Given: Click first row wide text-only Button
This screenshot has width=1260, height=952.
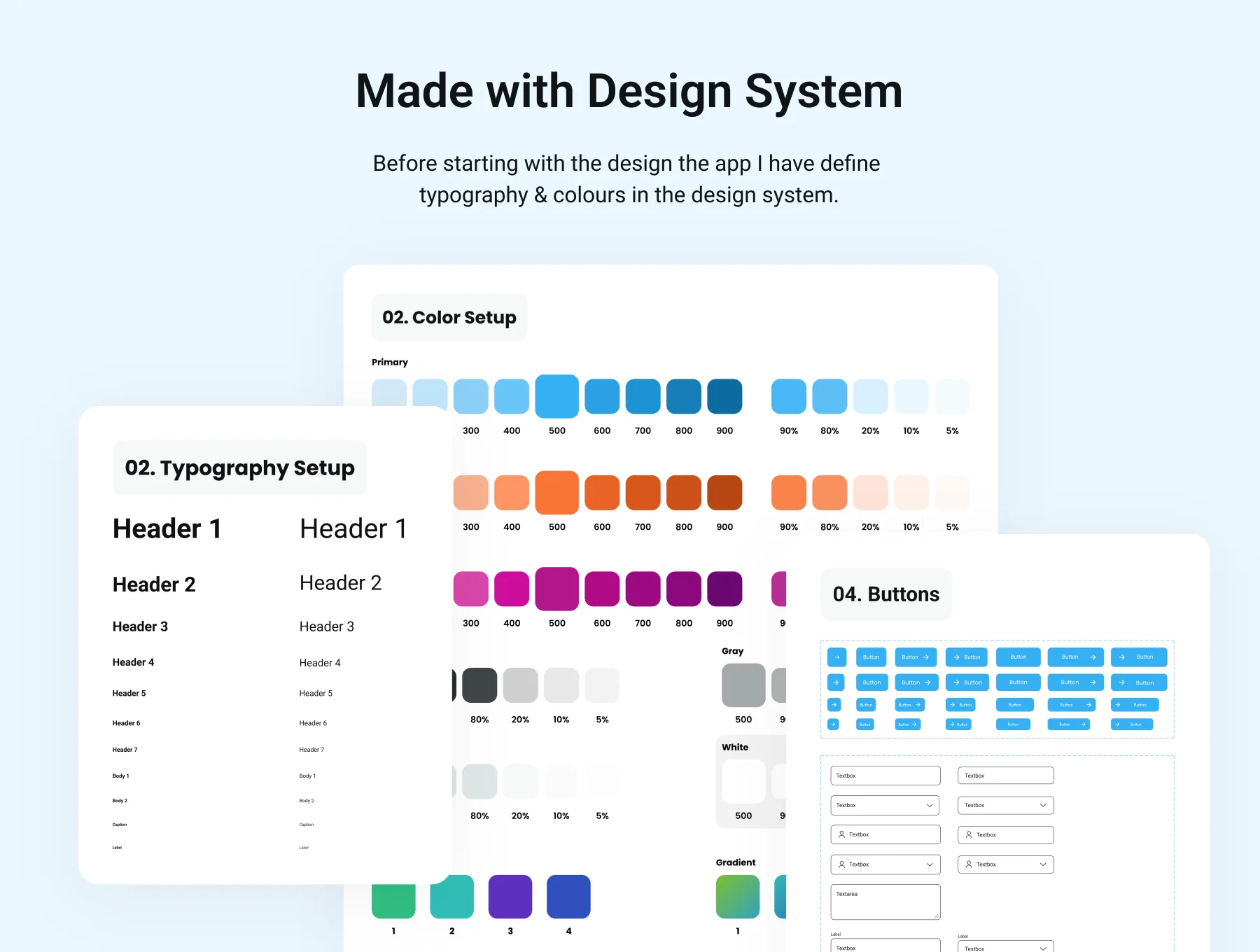Looking at the screenshot, I should click(x=1018, y=657).
